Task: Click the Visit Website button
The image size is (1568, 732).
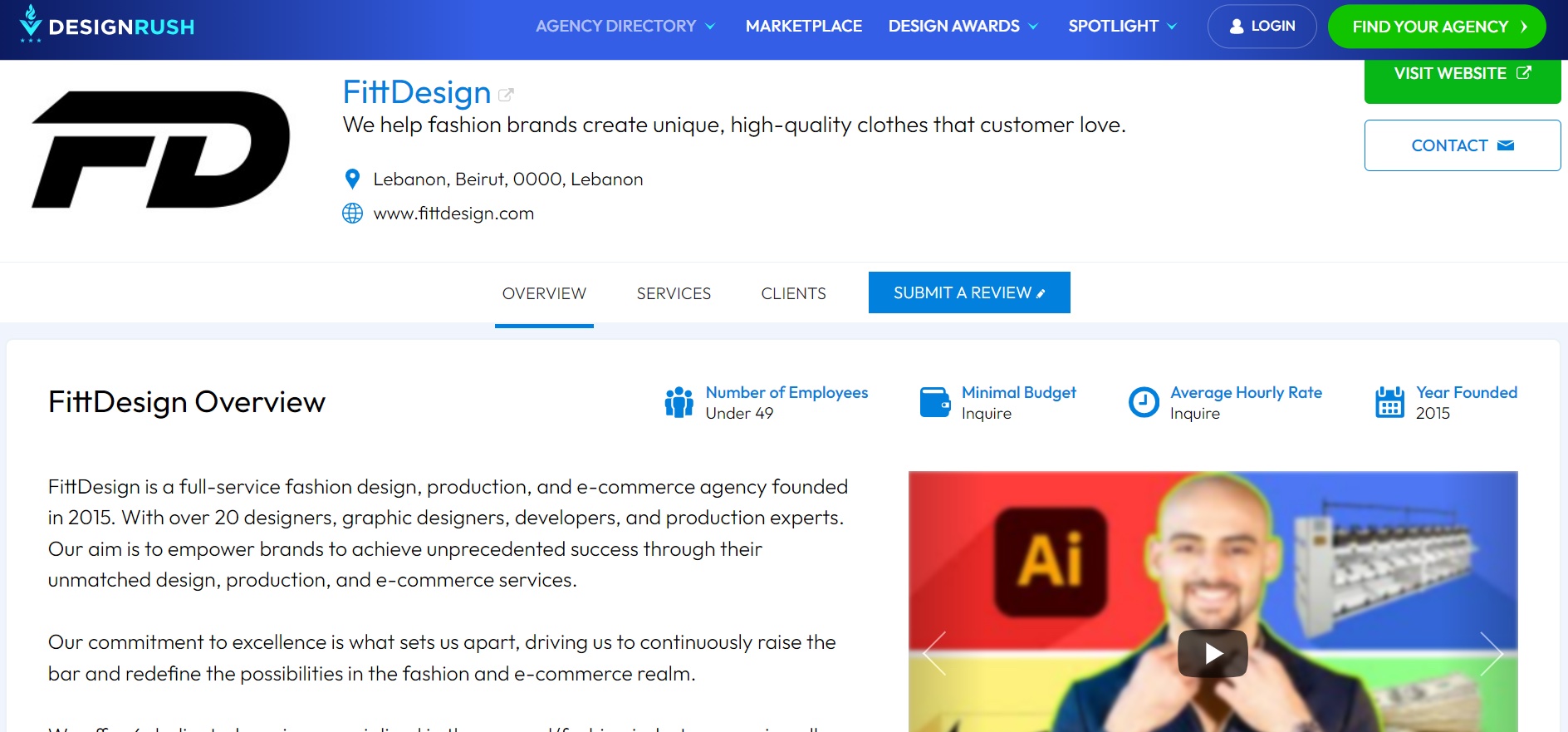Action: (1463, 80)
